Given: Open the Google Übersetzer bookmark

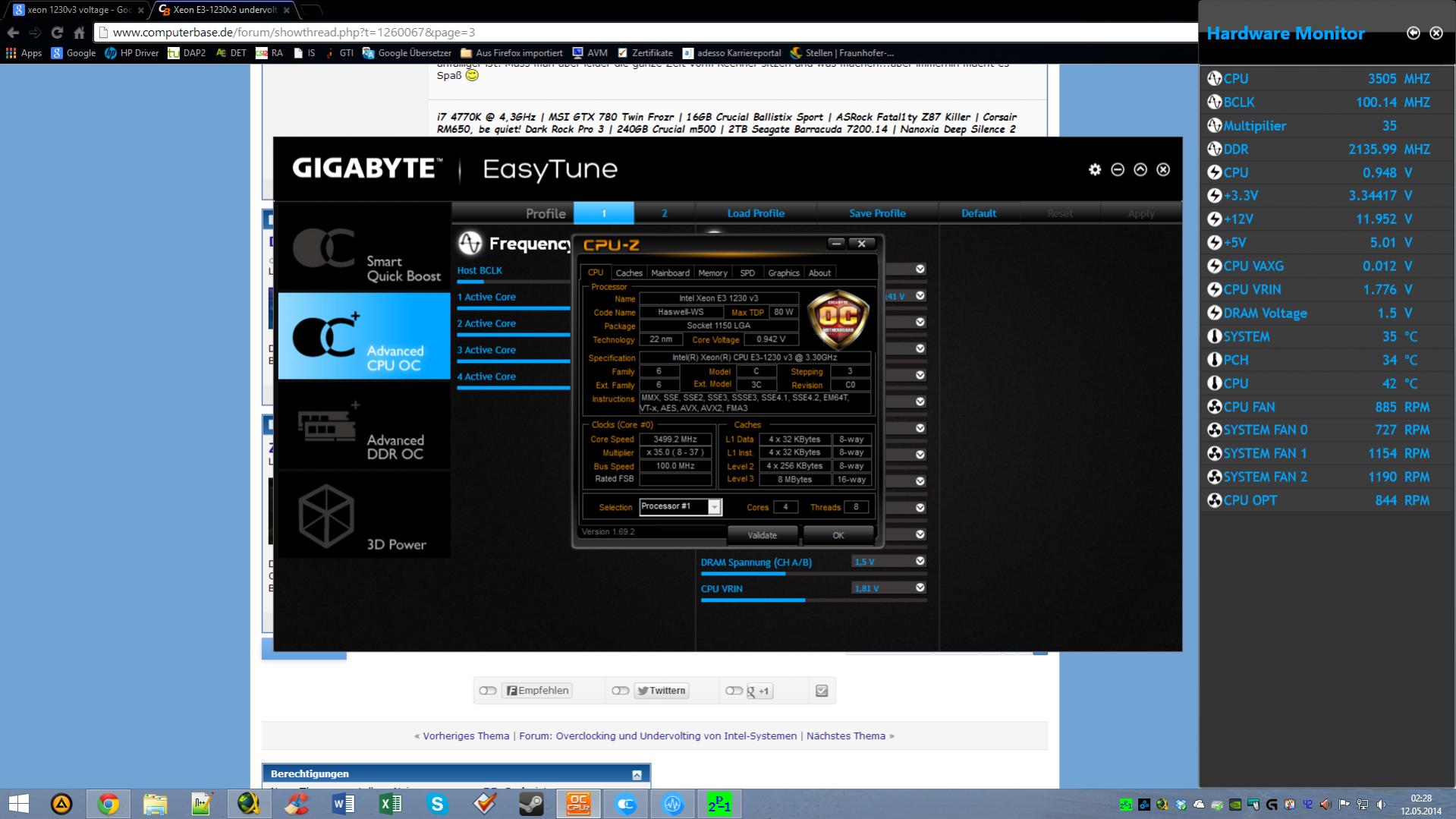Looking at the screenshot, I should [407, 53].
